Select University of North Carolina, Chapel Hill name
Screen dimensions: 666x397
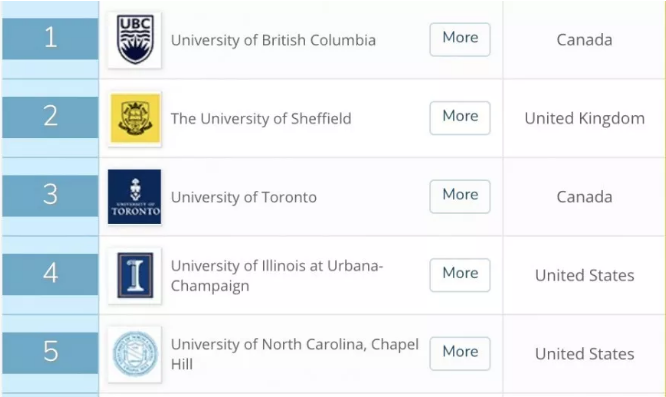295,354
